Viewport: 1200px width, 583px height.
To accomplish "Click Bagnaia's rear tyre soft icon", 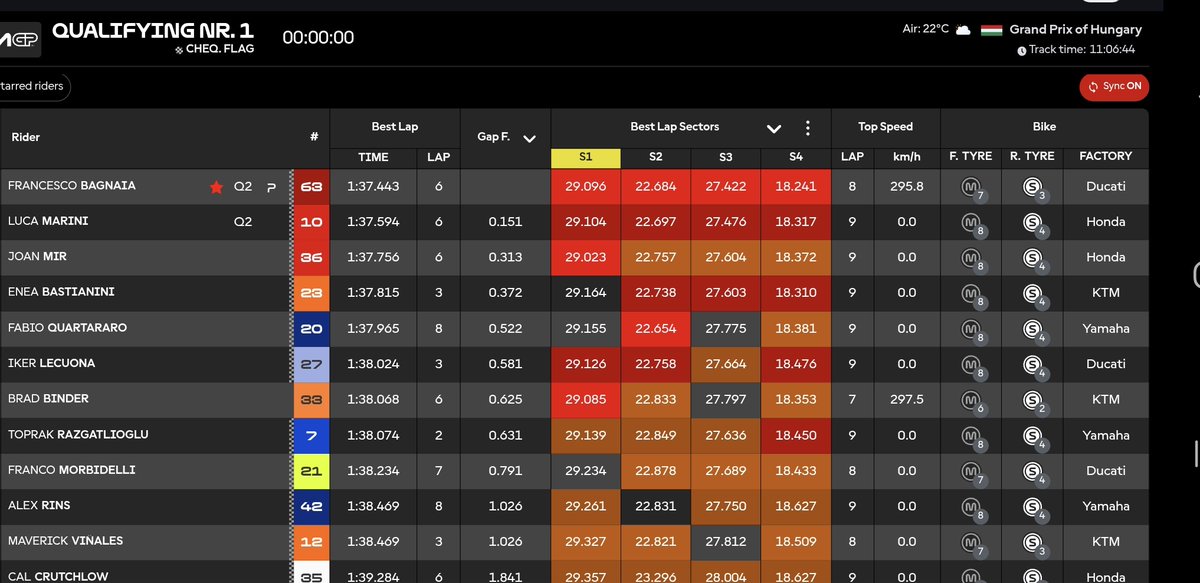I will (x=1034, y=188).
